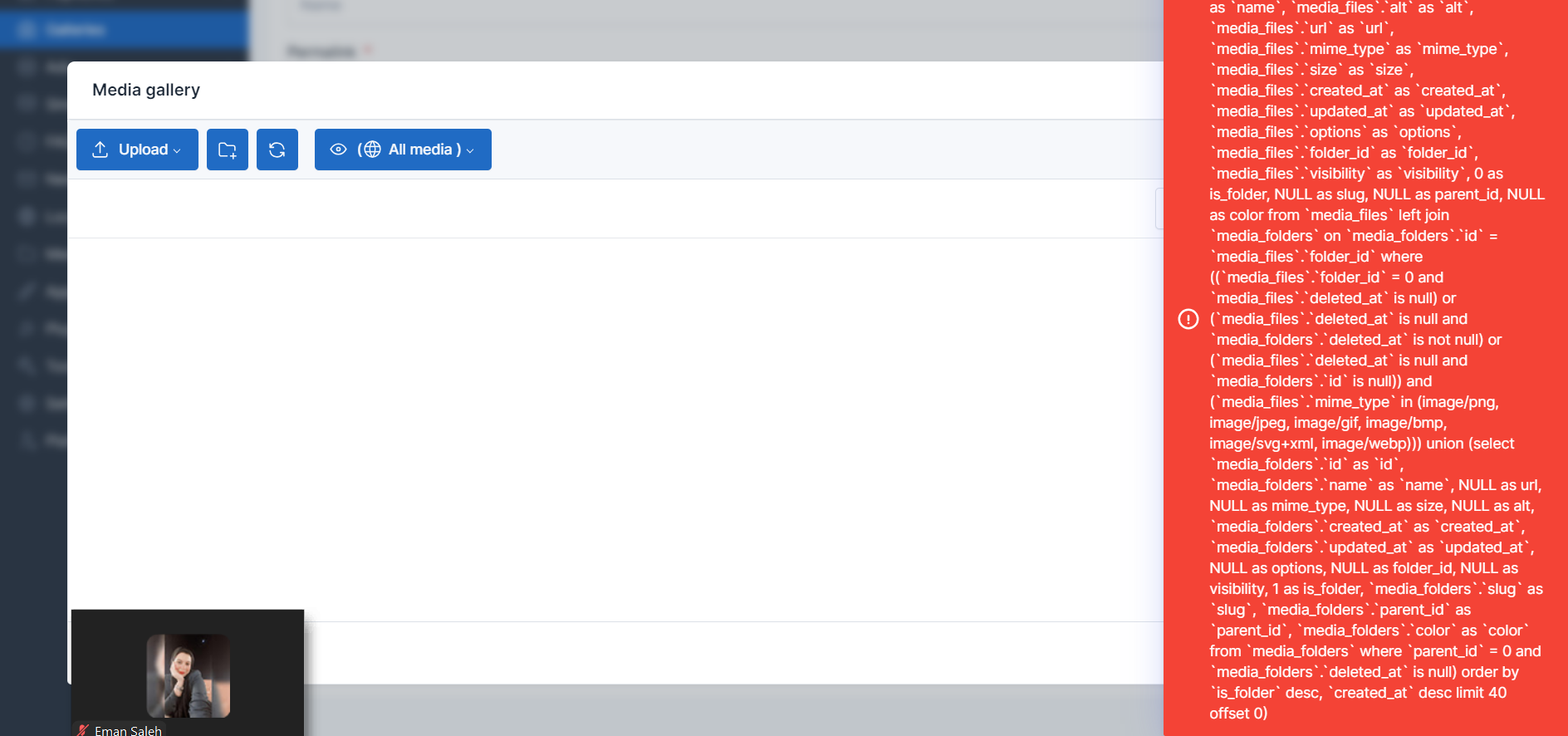
Task: Click the eye icon on media filter
Action: pyautogui.click(x=338, y=150)
